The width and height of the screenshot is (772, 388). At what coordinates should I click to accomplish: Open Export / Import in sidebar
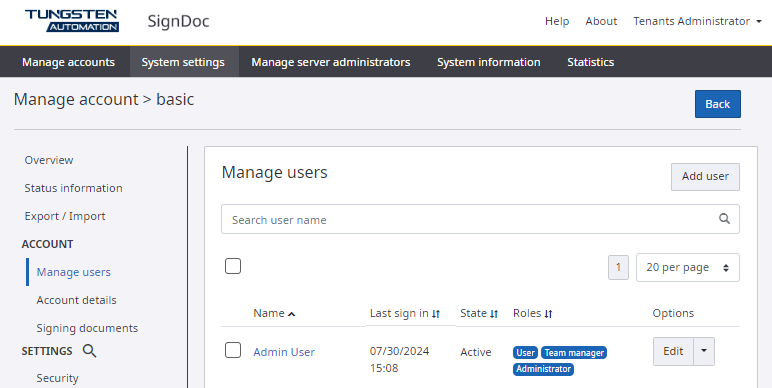(65, 216)
